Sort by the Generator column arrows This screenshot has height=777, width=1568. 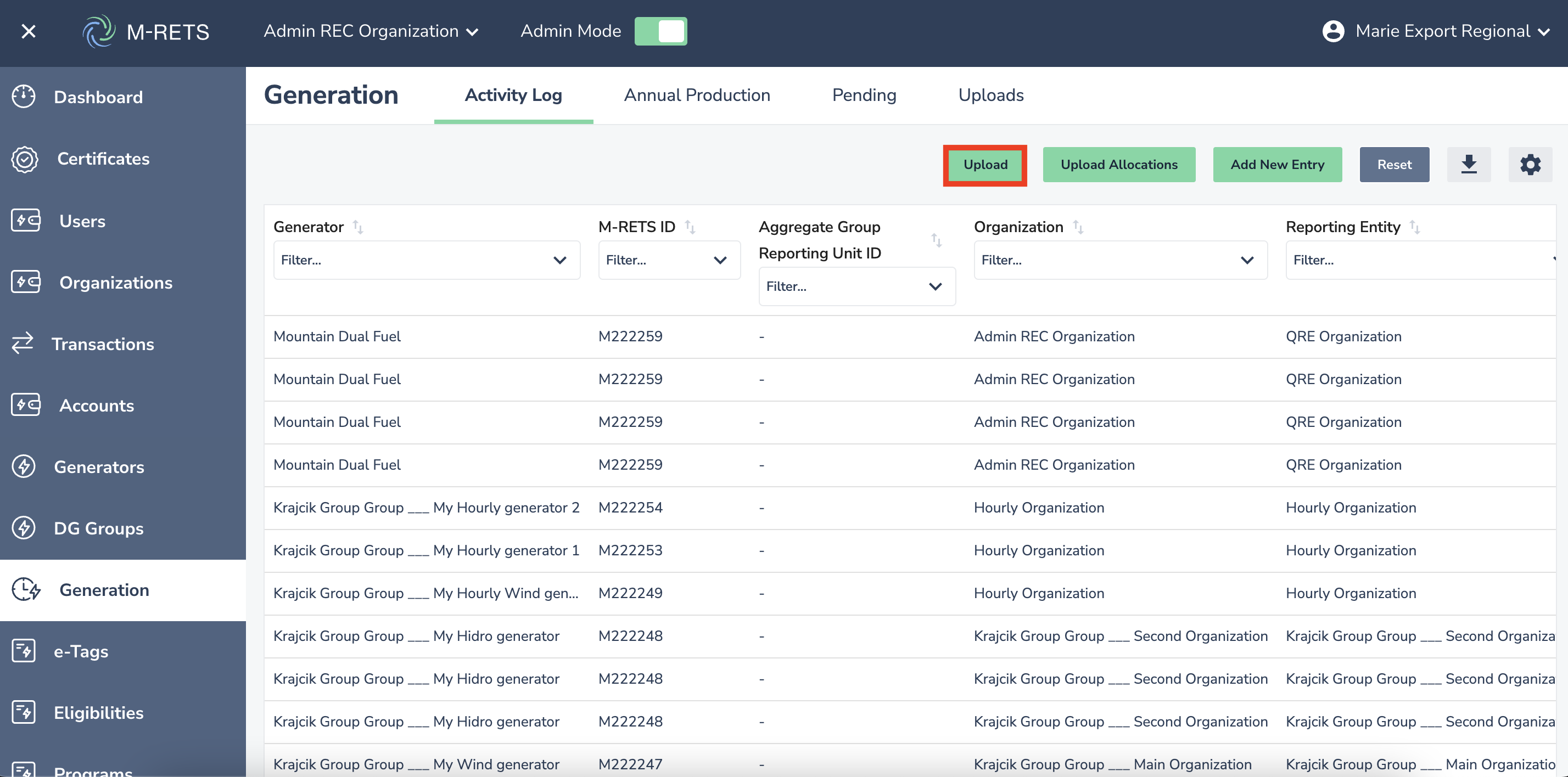pyautogui.click(x=358, y=227)
